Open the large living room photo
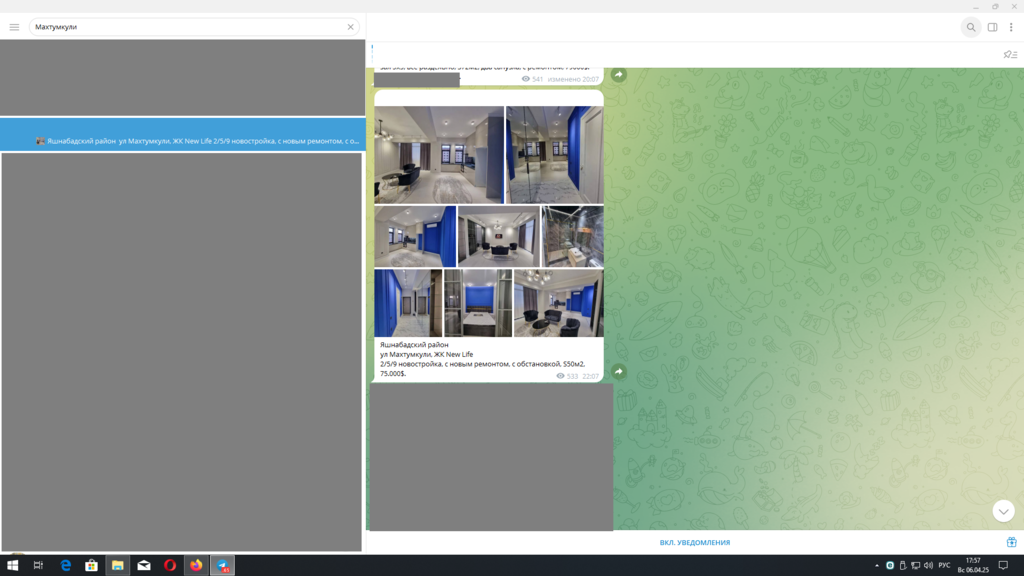The height and width of the screenshot is (576, 1024). click(439, 155)
